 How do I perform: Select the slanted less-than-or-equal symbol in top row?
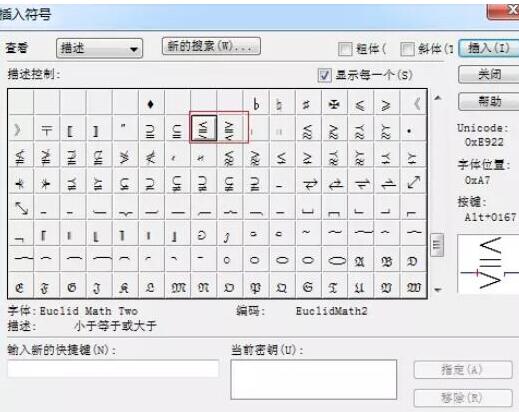point(360,105)
